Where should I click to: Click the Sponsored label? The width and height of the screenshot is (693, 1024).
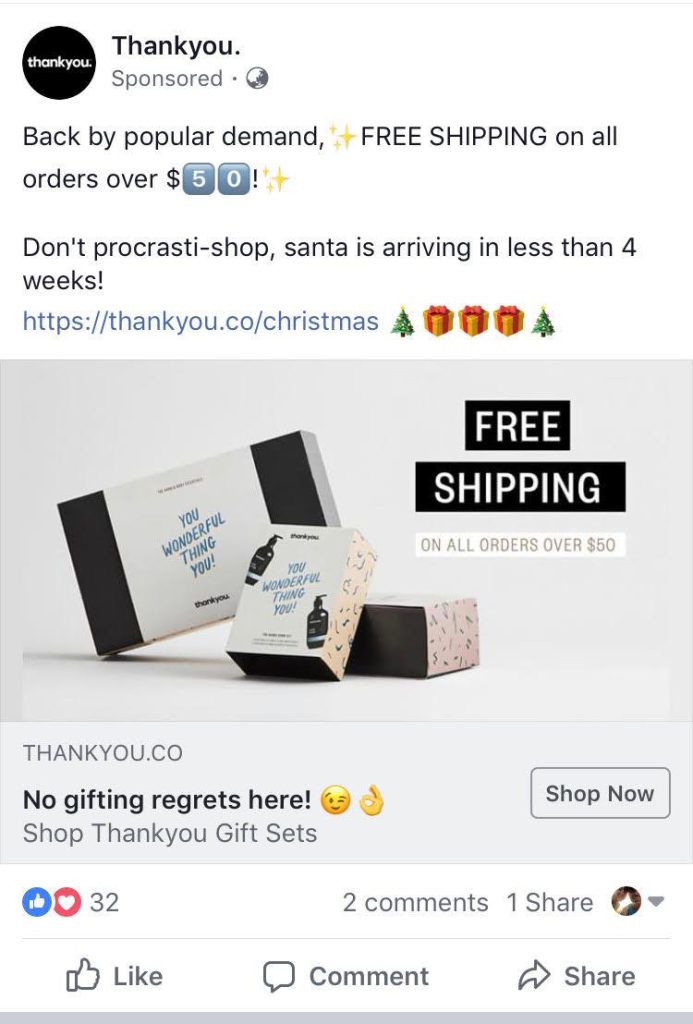pyautogui.click(x=167, y=78)
